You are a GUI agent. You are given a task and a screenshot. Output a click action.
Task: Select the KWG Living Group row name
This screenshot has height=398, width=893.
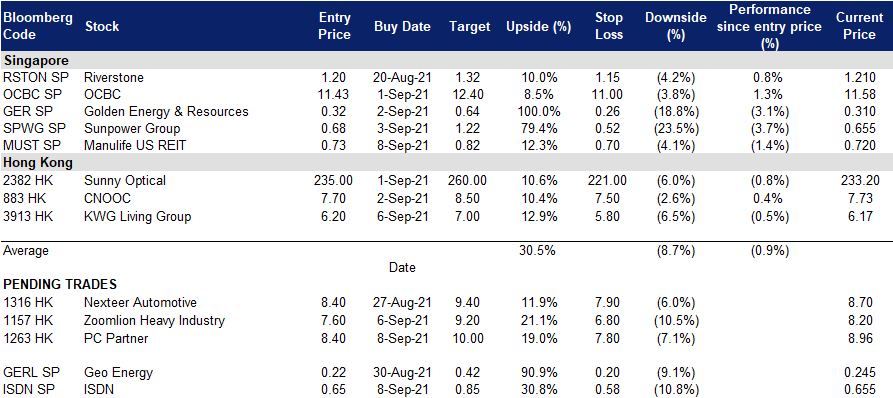137,216
